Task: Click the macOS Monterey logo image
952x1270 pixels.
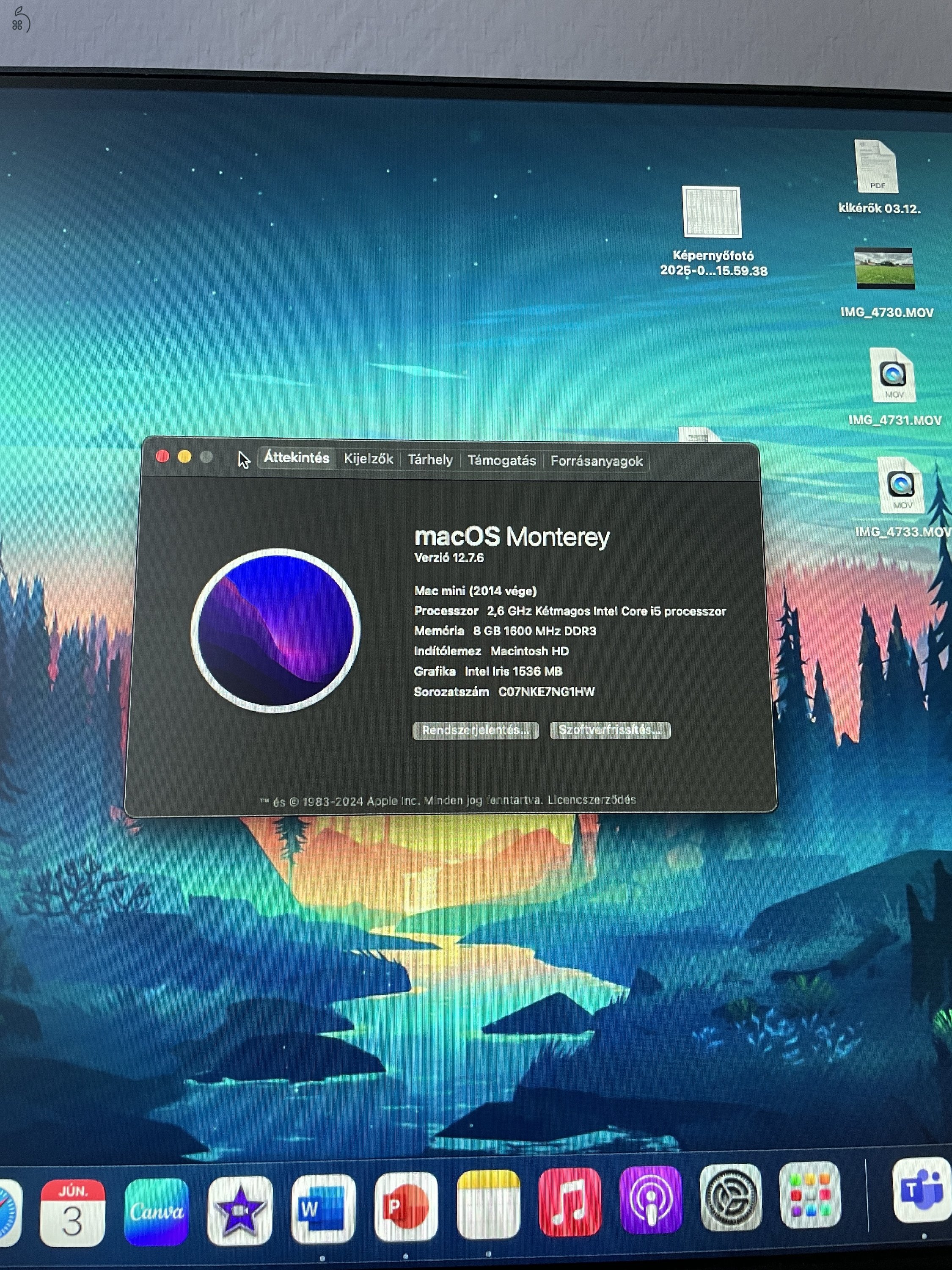Action: pos(276,630)
